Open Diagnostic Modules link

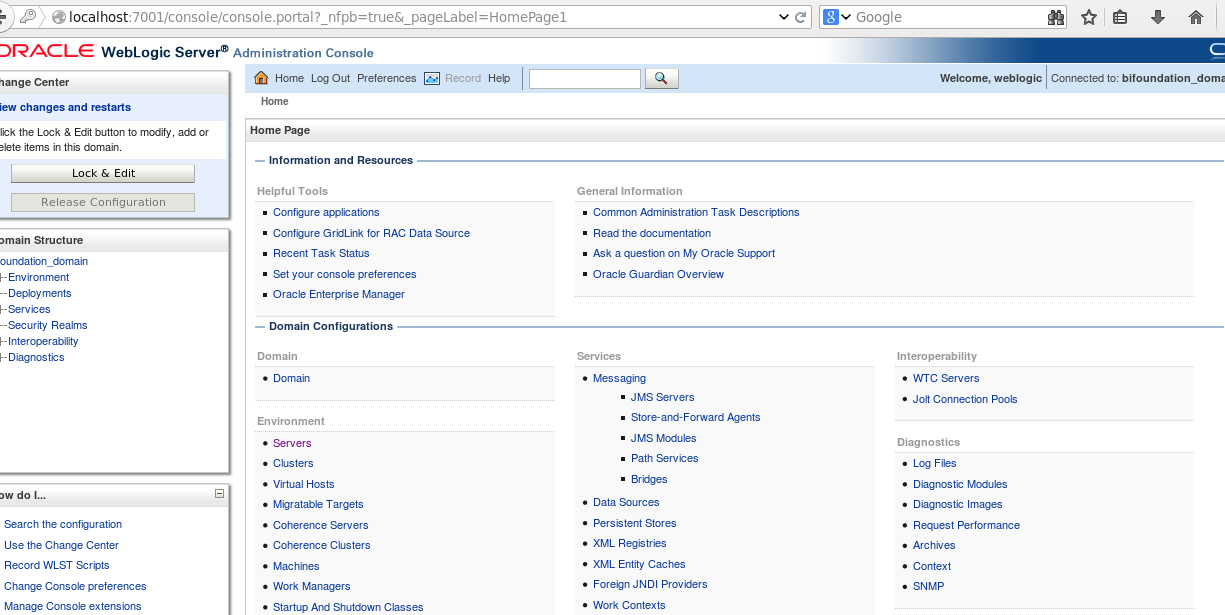click(x=960, y=484)
